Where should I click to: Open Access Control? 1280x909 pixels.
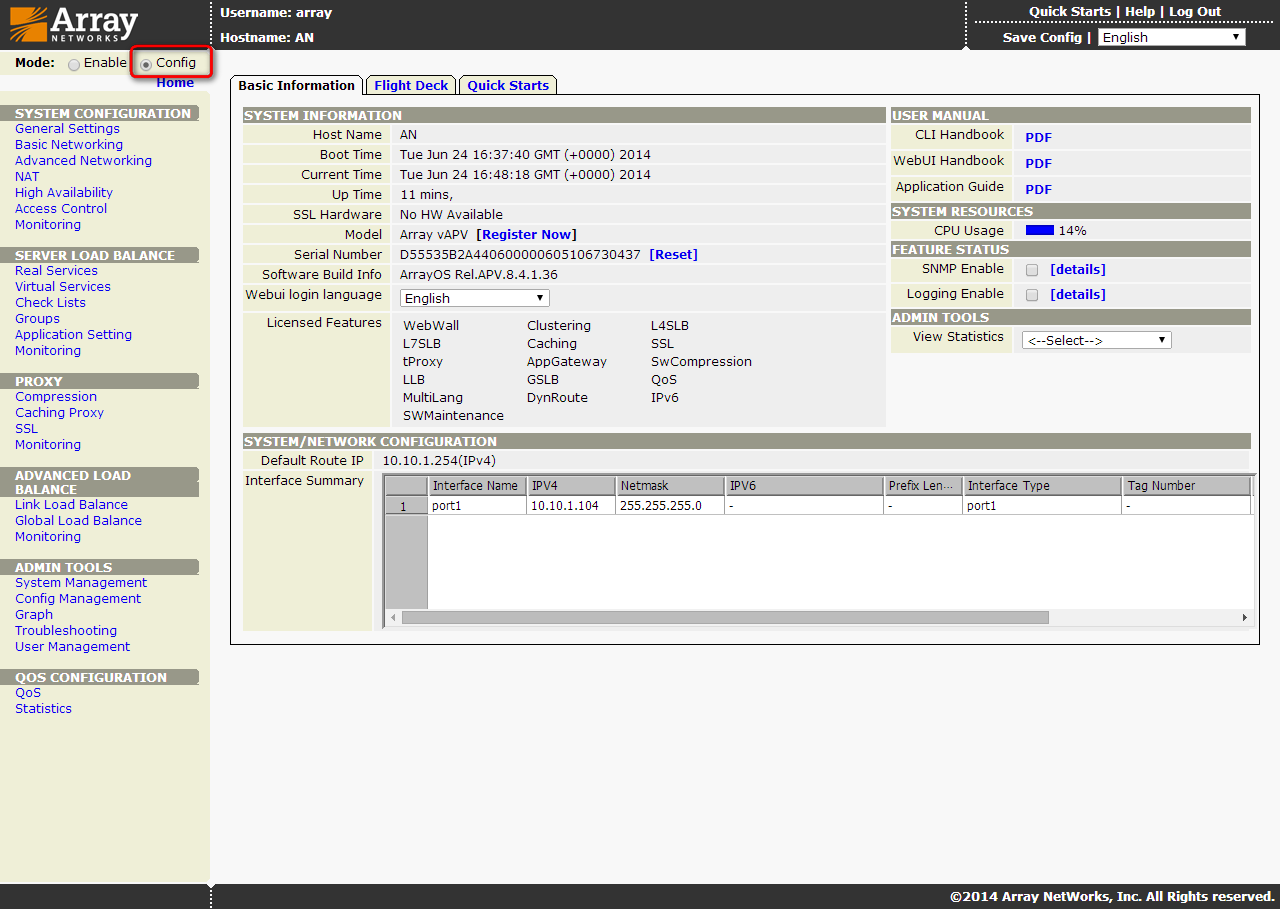point(61,209)
